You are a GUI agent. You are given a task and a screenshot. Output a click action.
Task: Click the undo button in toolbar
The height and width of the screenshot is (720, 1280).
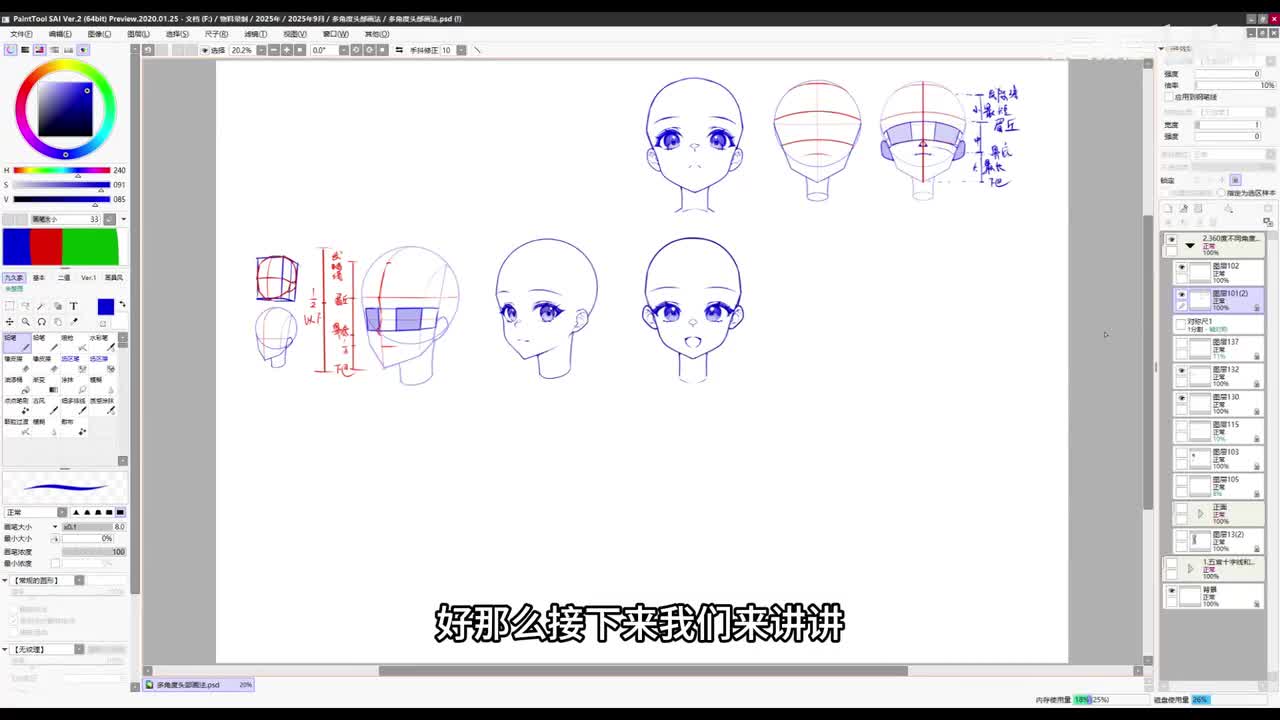pyautogui.click(x=148, y=50)
